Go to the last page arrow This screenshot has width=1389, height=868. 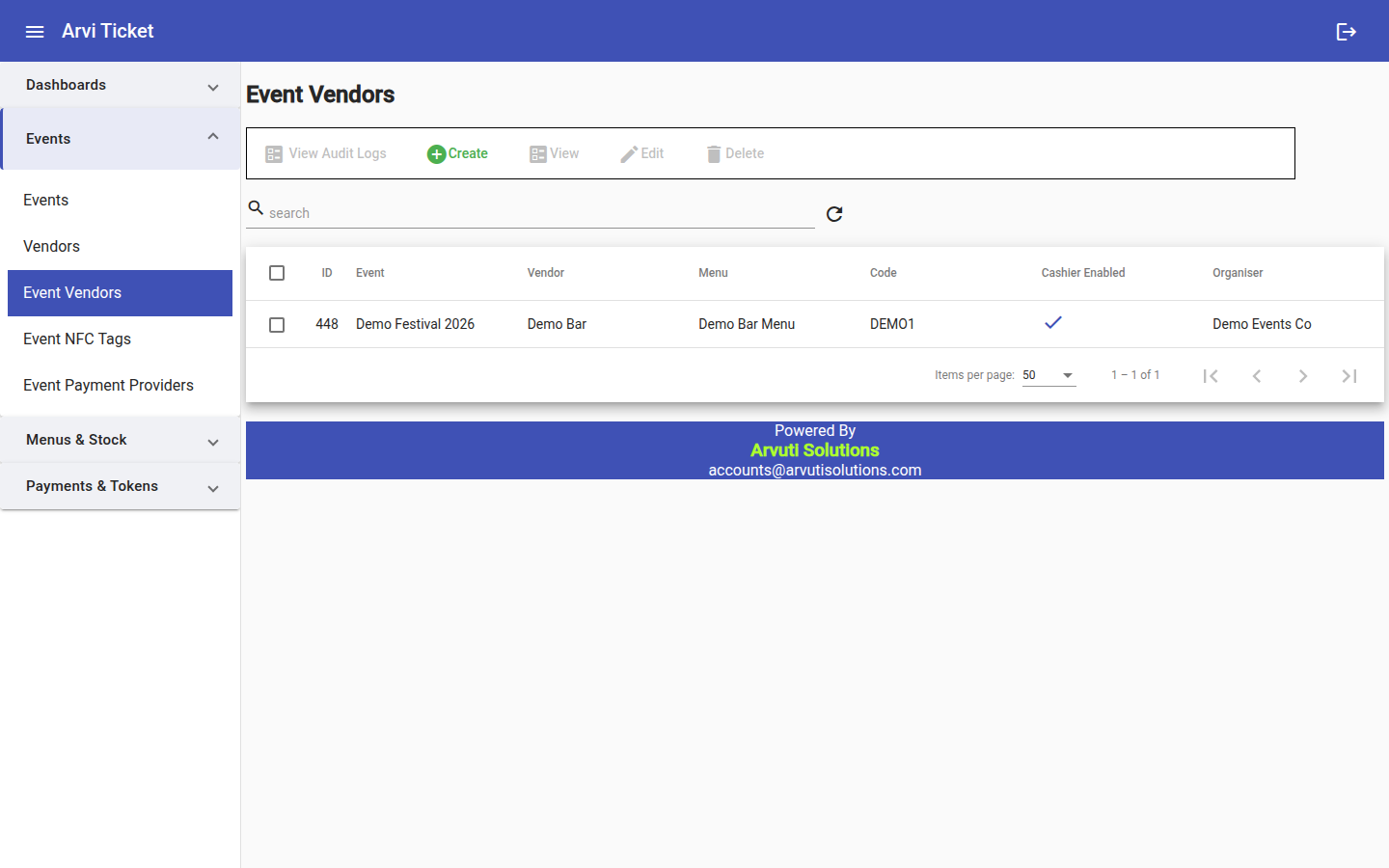point(1349,376)
